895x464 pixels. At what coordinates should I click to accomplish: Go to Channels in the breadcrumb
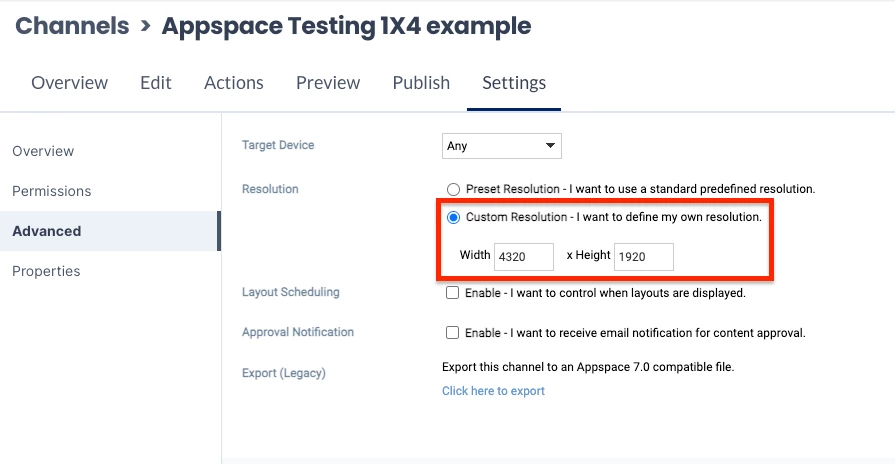(72, 26)
